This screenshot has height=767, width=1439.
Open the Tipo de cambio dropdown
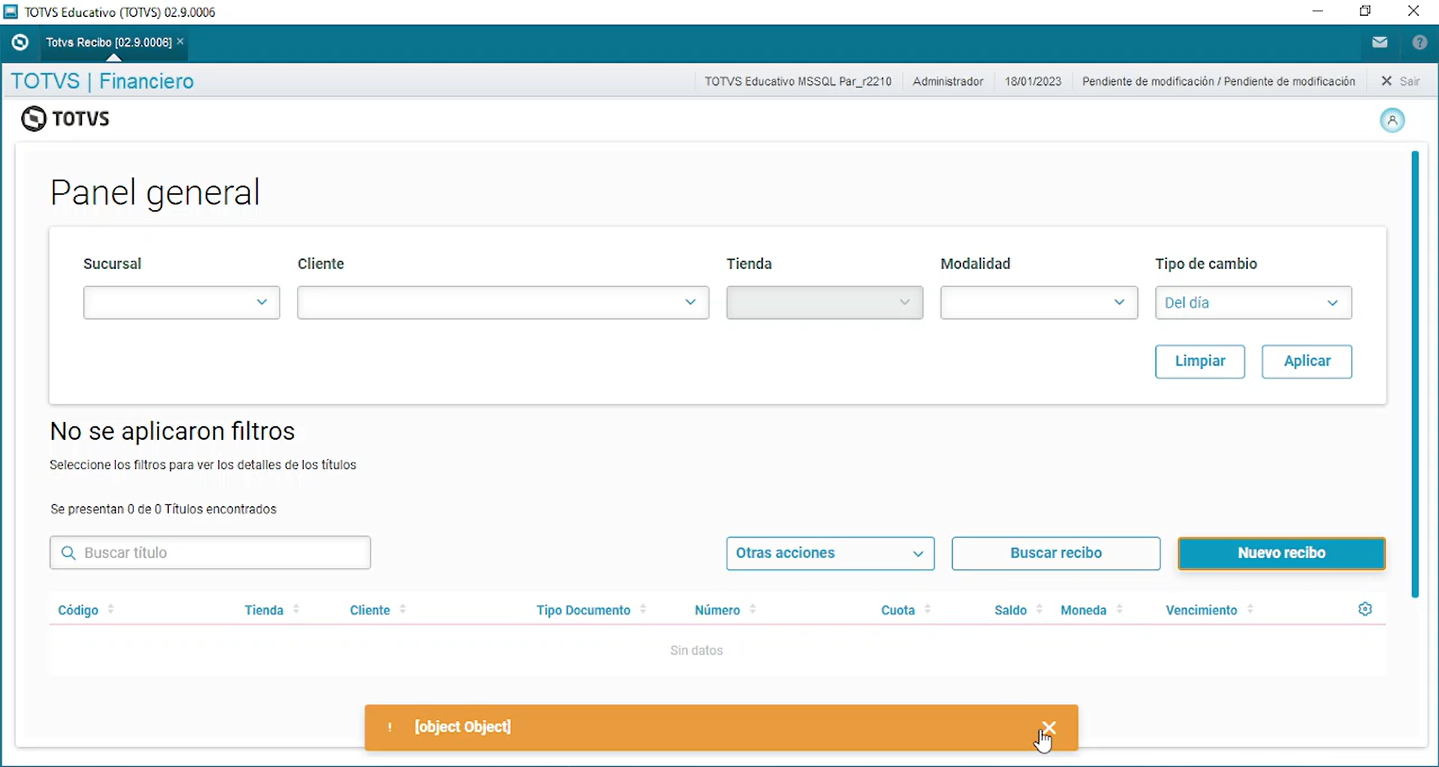click(1253, 303)
